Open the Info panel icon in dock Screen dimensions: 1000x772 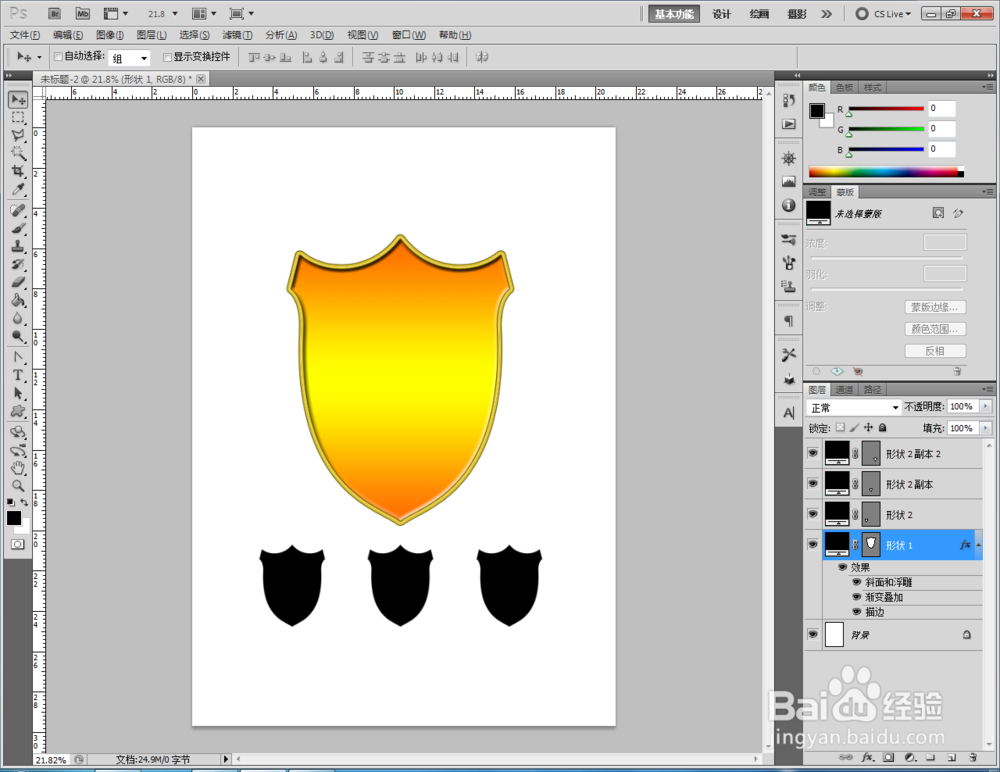[789, 205]
